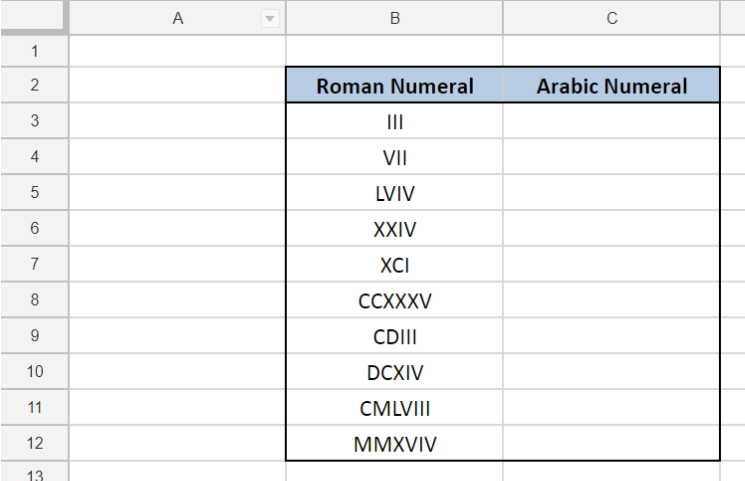The image size is (745, 481).
Task: Click the Arabic Numeral header cell
Action: 611,86
